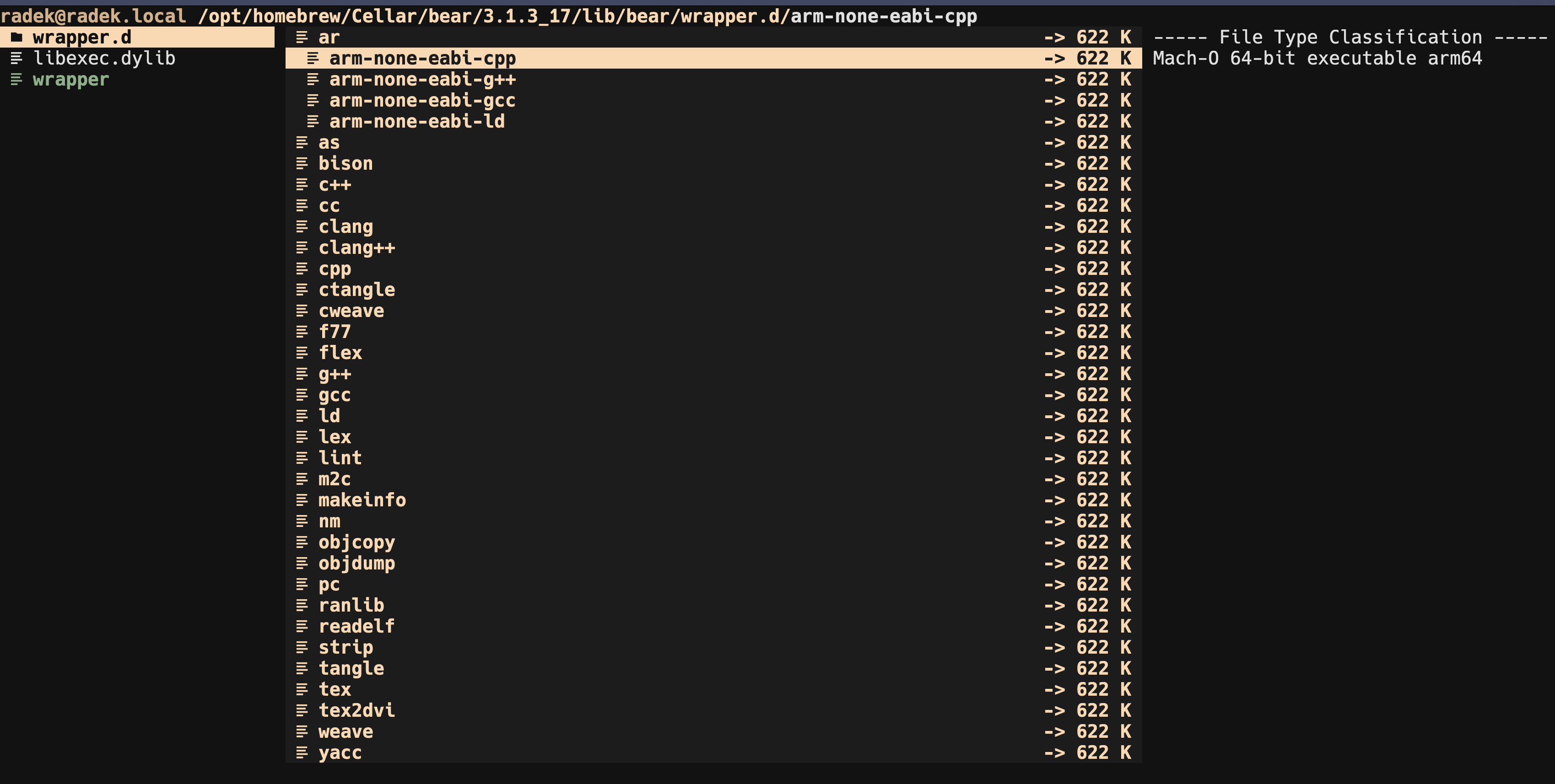Click the file icon next to objcopy
The height and width of the screenshot is (784, 1555).
coord(302,542)
